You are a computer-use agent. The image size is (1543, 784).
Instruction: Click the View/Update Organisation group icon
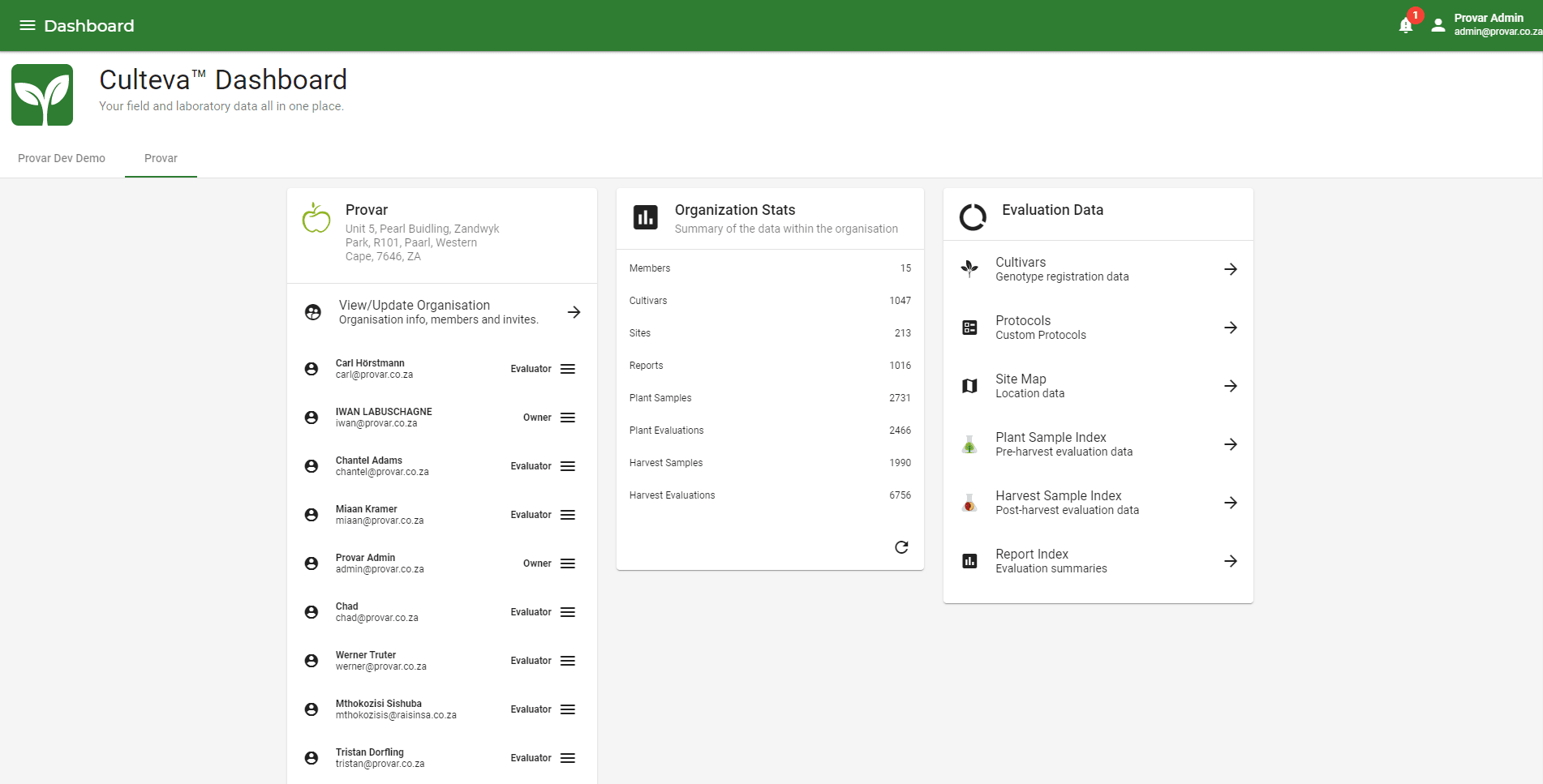(313, 312)
